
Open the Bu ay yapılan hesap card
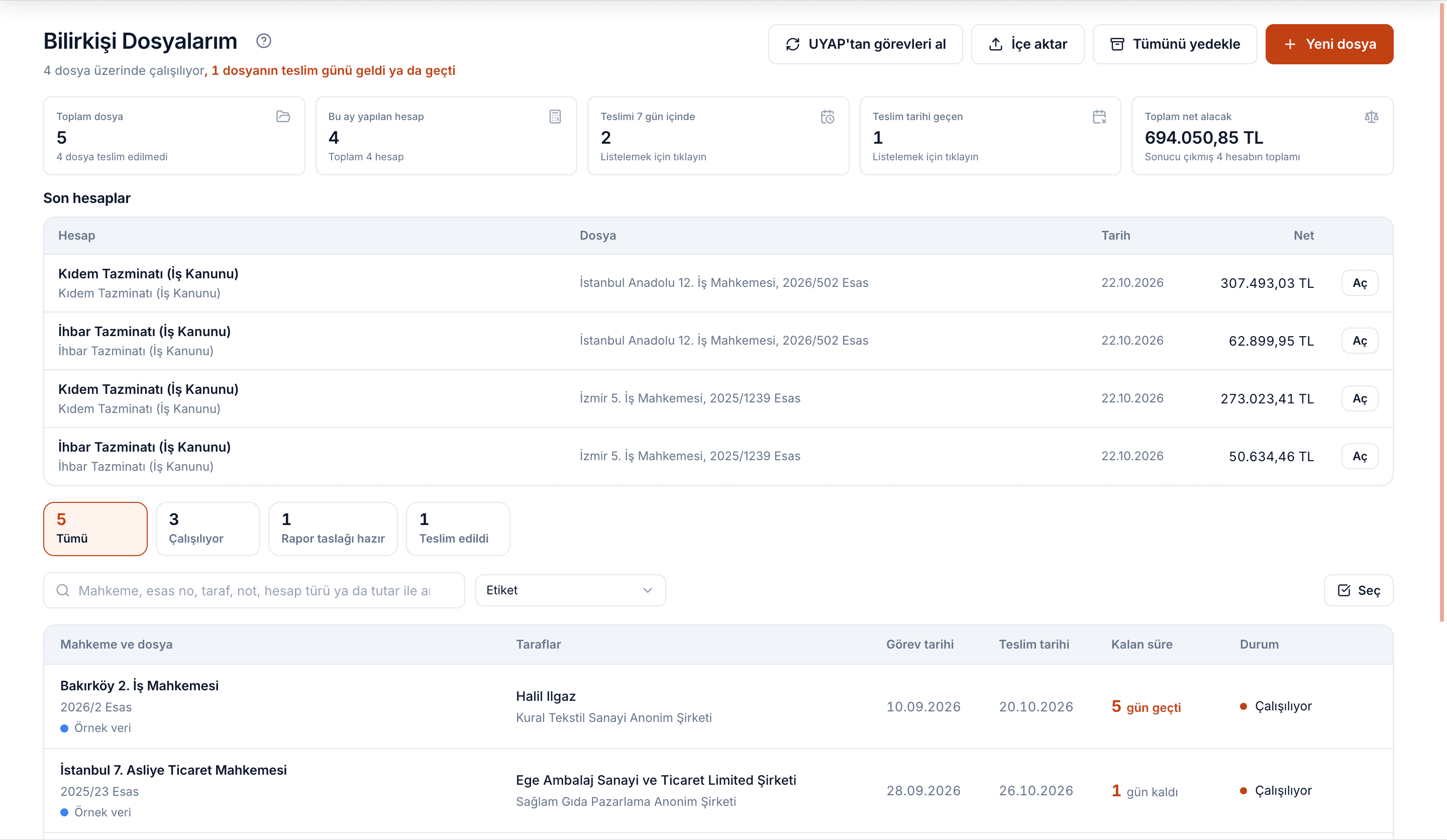pyautogui.click(x=446, y=136)
